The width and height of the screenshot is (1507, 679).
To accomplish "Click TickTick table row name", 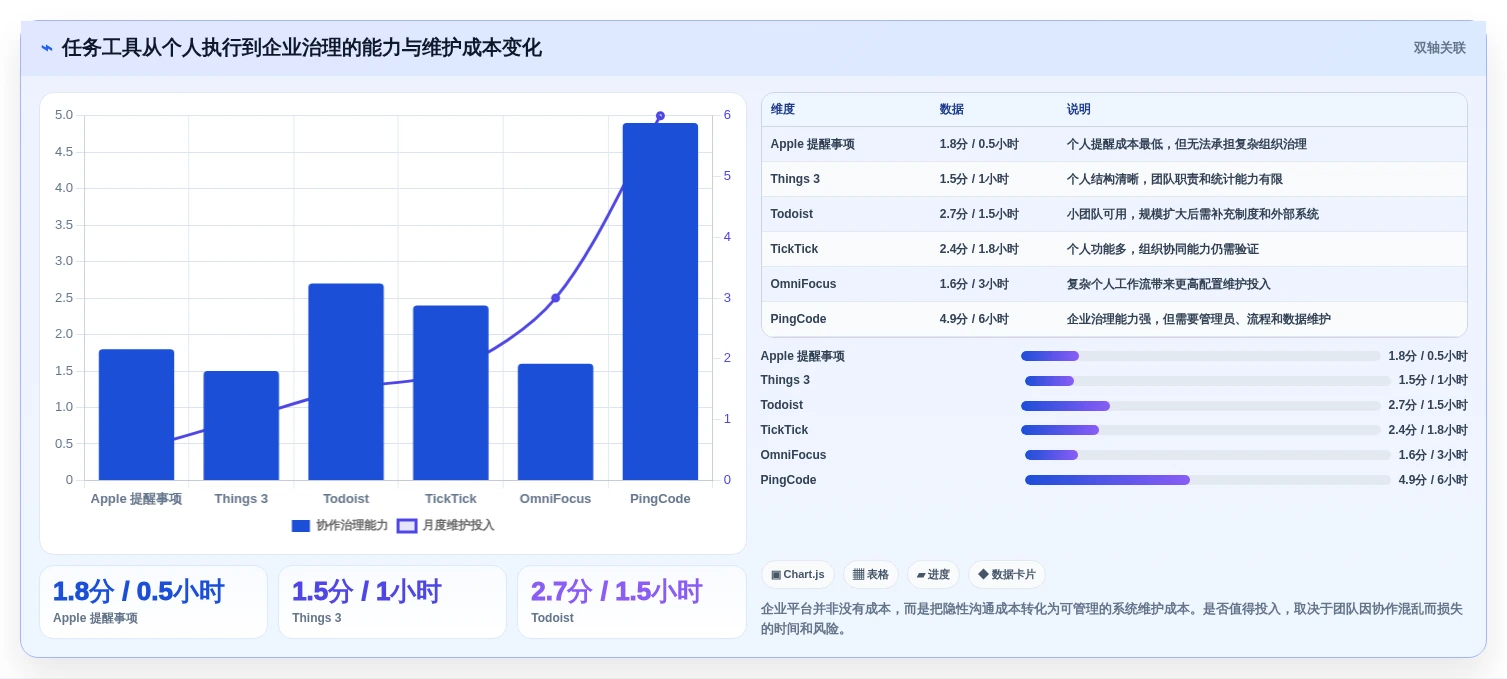I will (x=794, y=249).
